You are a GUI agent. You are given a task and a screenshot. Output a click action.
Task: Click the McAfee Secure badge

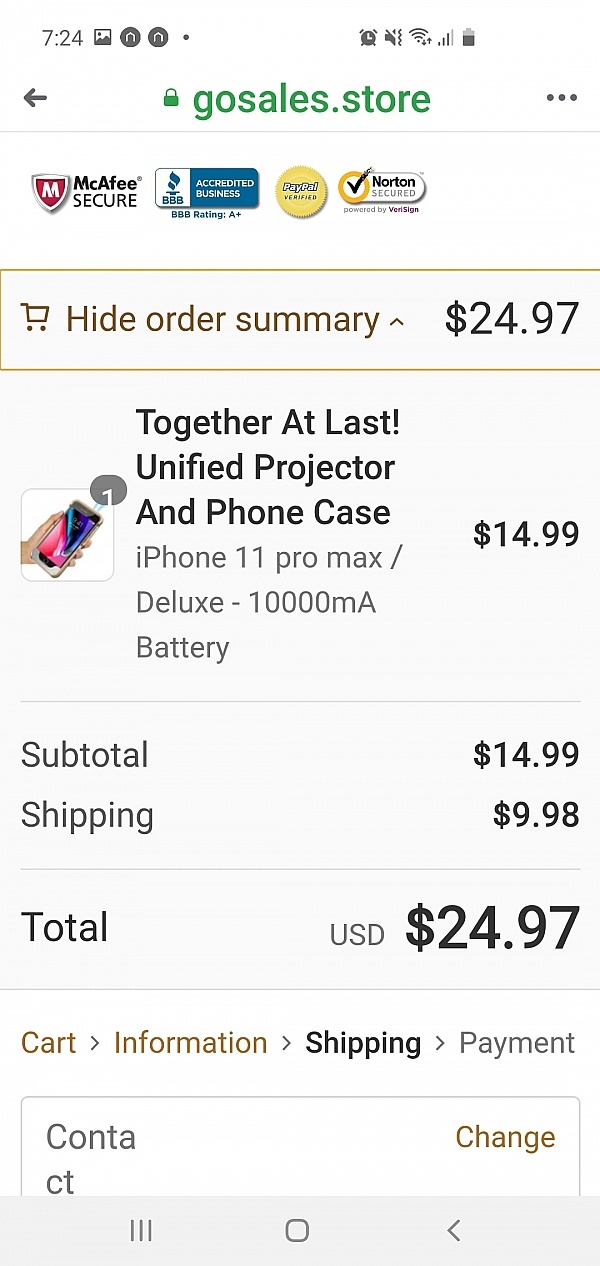point(85,192)
